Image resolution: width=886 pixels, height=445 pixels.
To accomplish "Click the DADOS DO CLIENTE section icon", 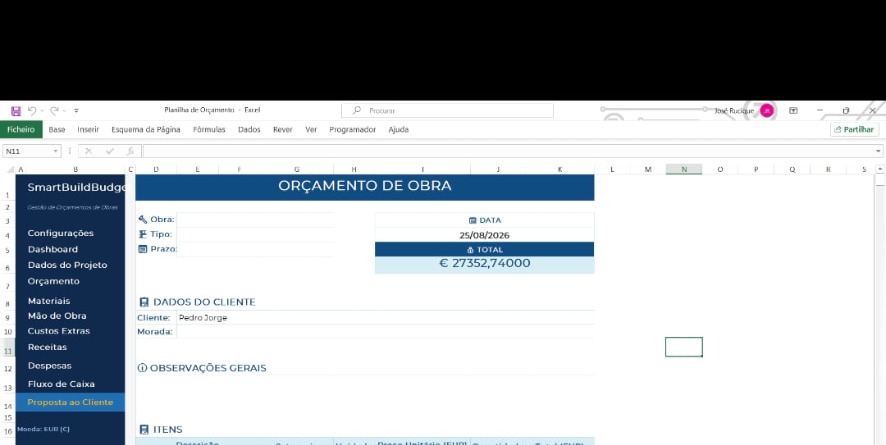I will (x=144, y=302).
